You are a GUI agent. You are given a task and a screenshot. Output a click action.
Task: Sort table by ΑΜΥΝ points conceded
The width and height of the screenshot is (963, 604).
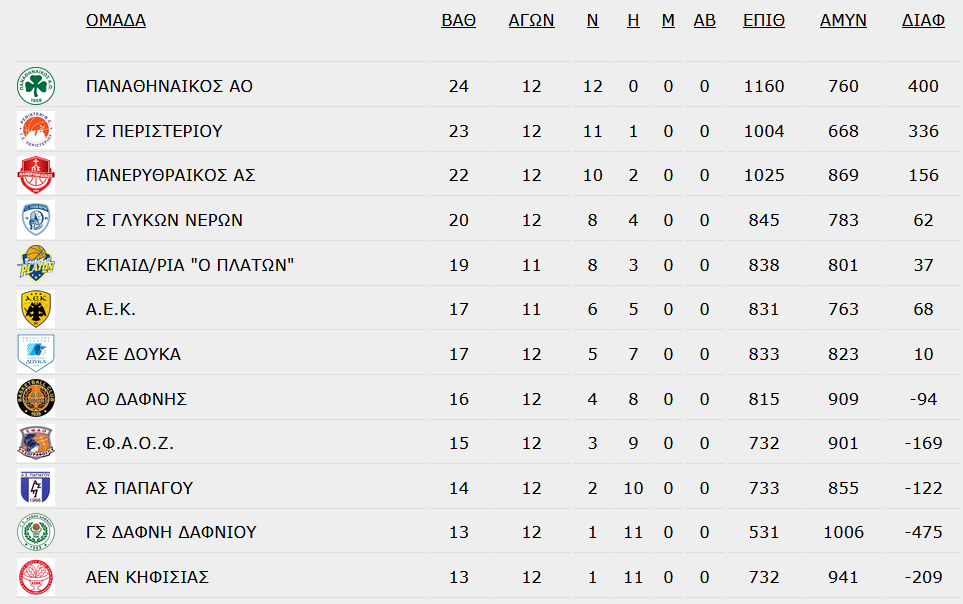pyautogui.click(x=843, y=20)
